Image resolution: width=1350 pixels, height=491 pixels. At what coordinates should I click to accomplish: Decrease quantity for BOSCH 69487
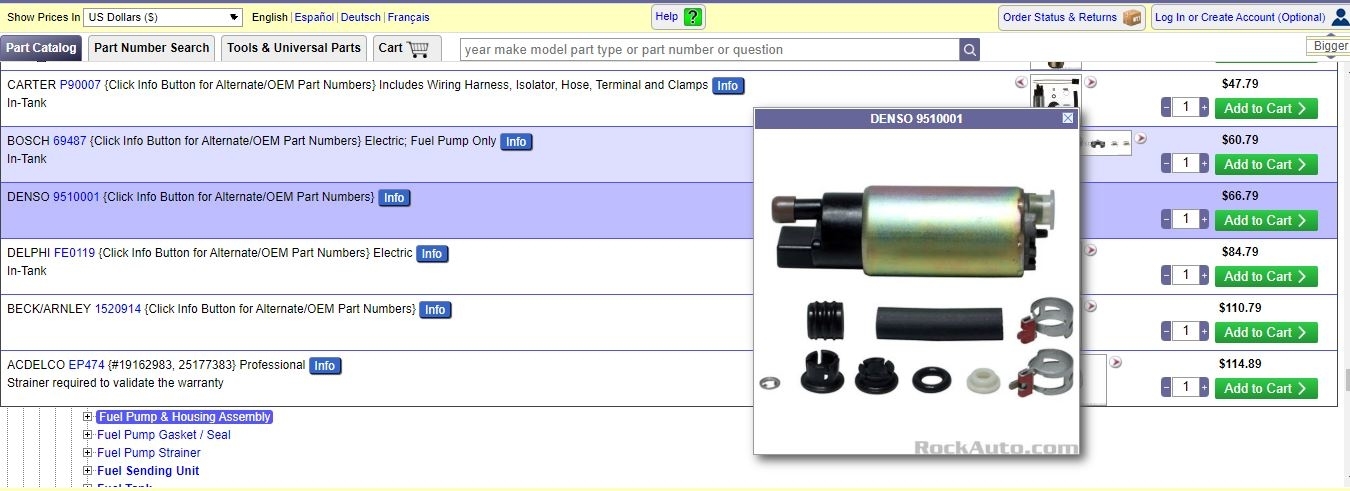1166,164
